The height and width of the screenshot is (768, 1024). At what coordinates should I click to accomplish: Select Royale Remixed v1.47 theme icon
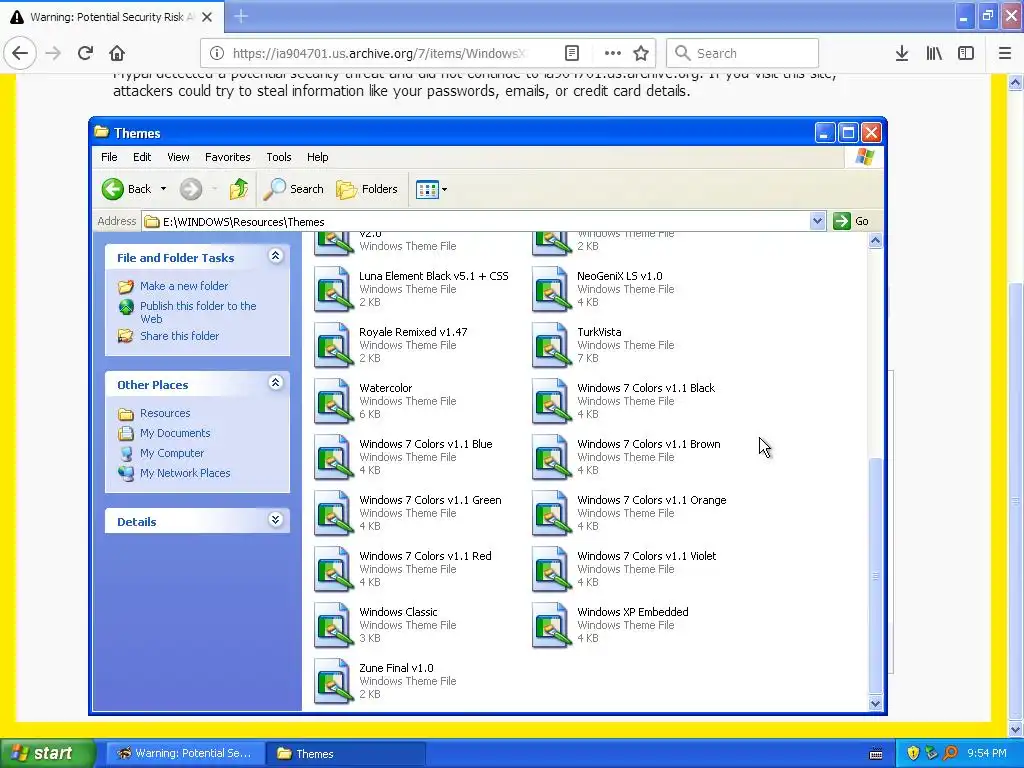(x=334, y=345)
